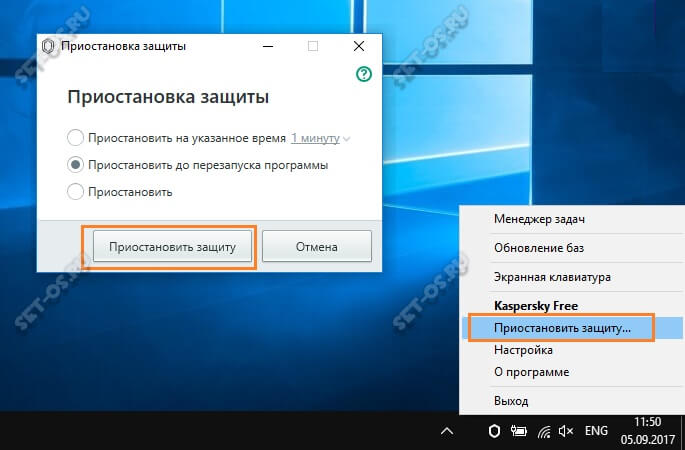The image size is (685, 450).
Task: Open 'Настройка' from the tray menu
Action: [523, 350]
